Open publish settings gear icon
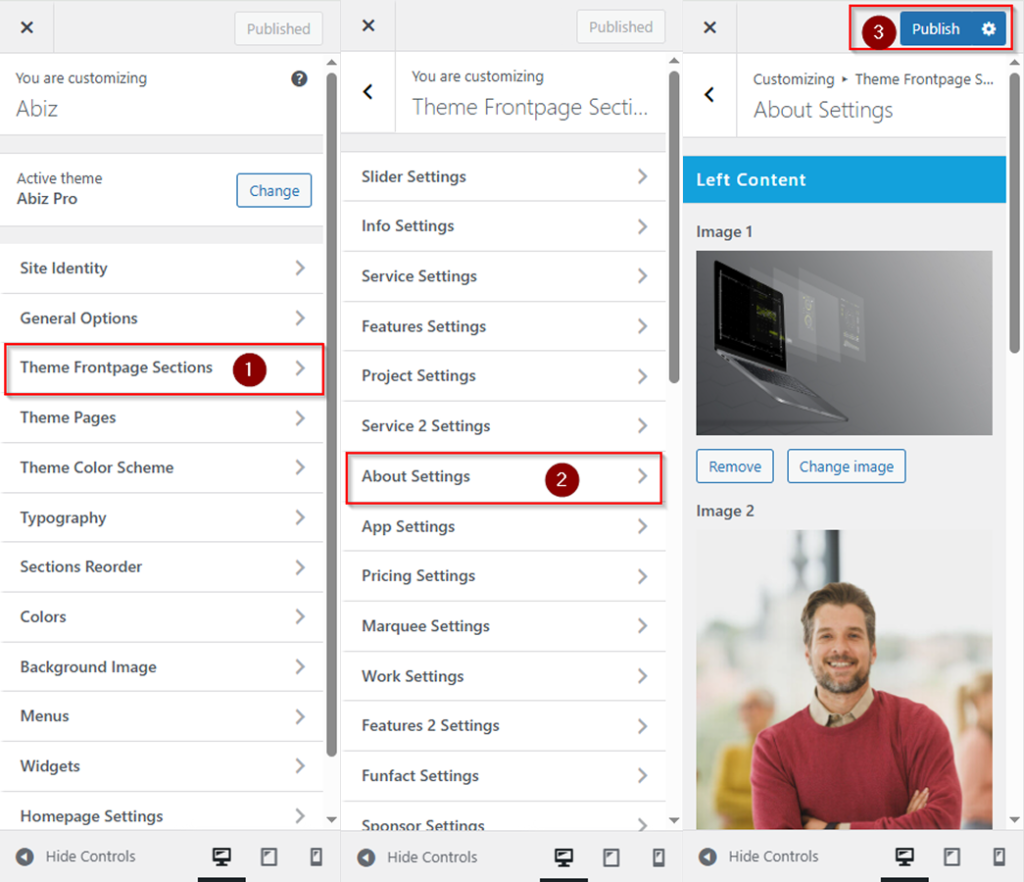The height and width of the screenshot is (882, 1024). click(x=988, y=29)
